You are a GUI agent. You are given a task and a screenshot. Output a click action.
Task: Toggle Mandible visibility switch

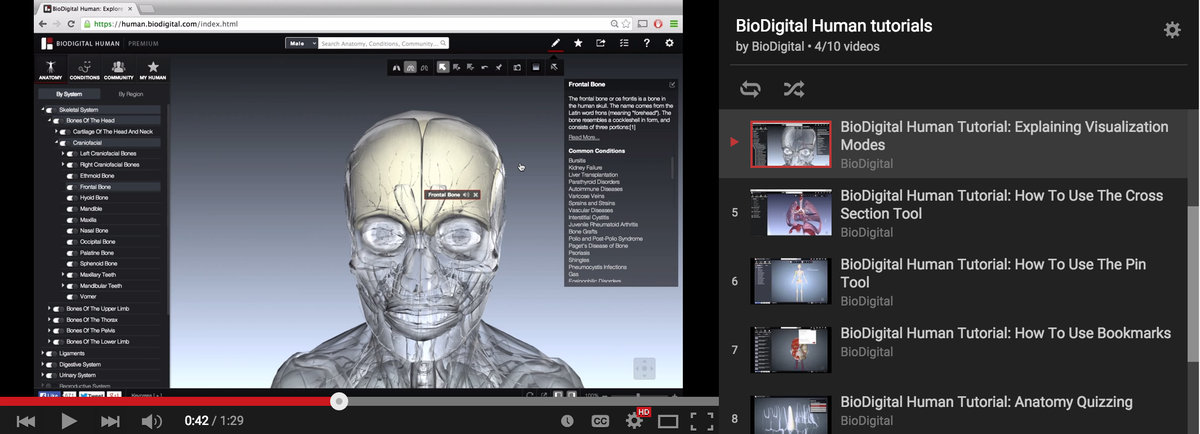tap(72, 209)
